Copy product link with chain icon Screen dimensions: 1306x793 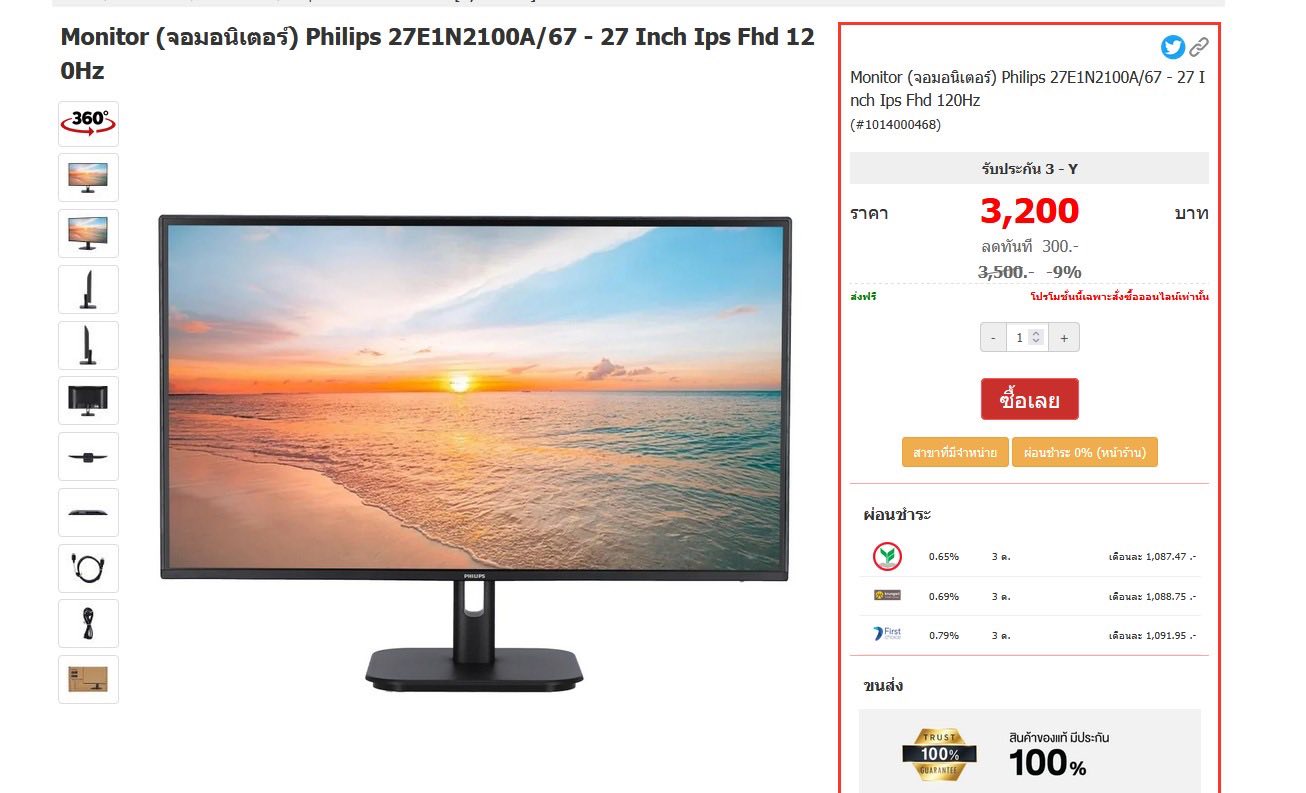click(x=1199, y=47)
